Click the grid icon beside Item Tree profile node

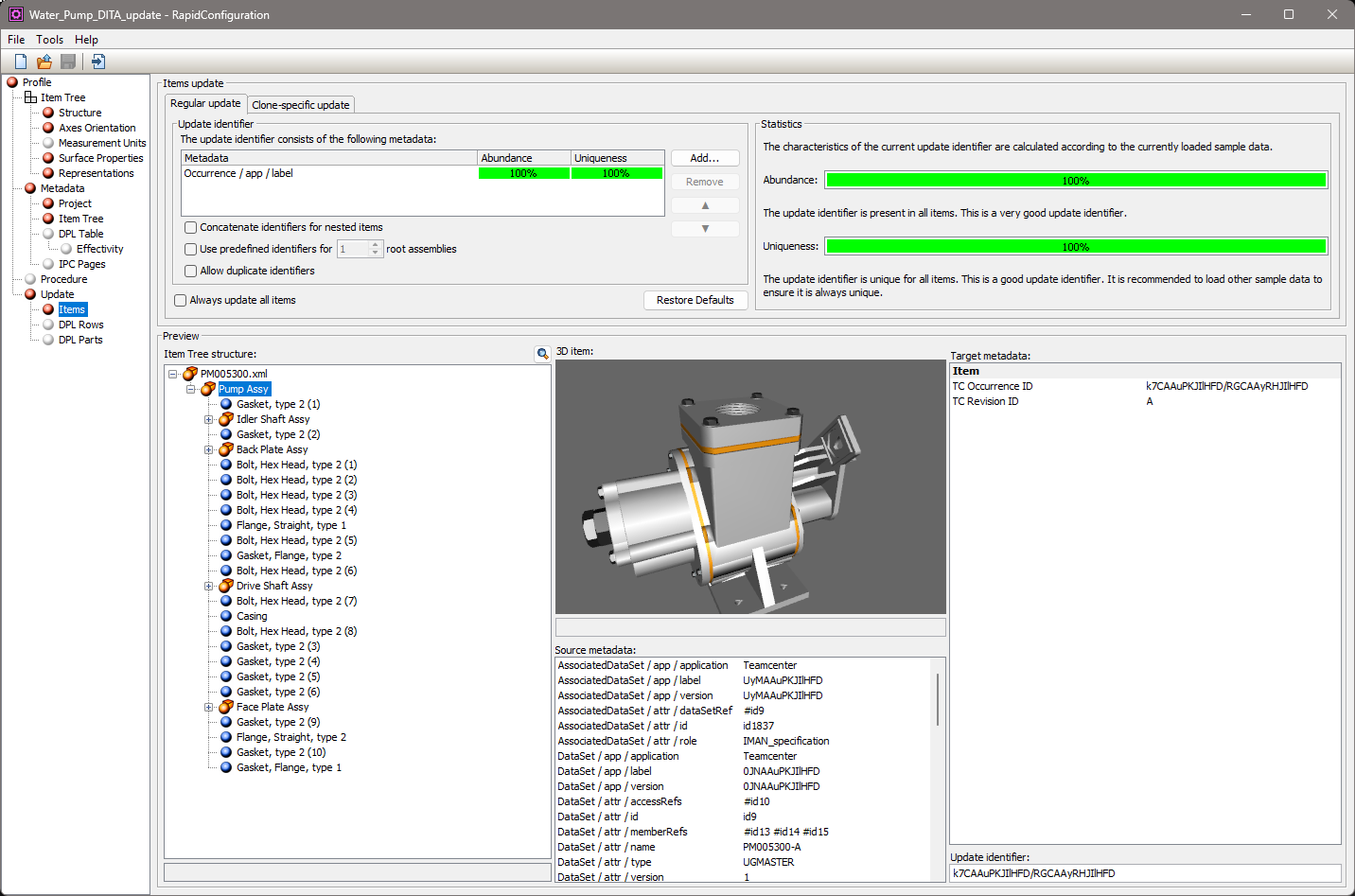click(x=30, y=97)
